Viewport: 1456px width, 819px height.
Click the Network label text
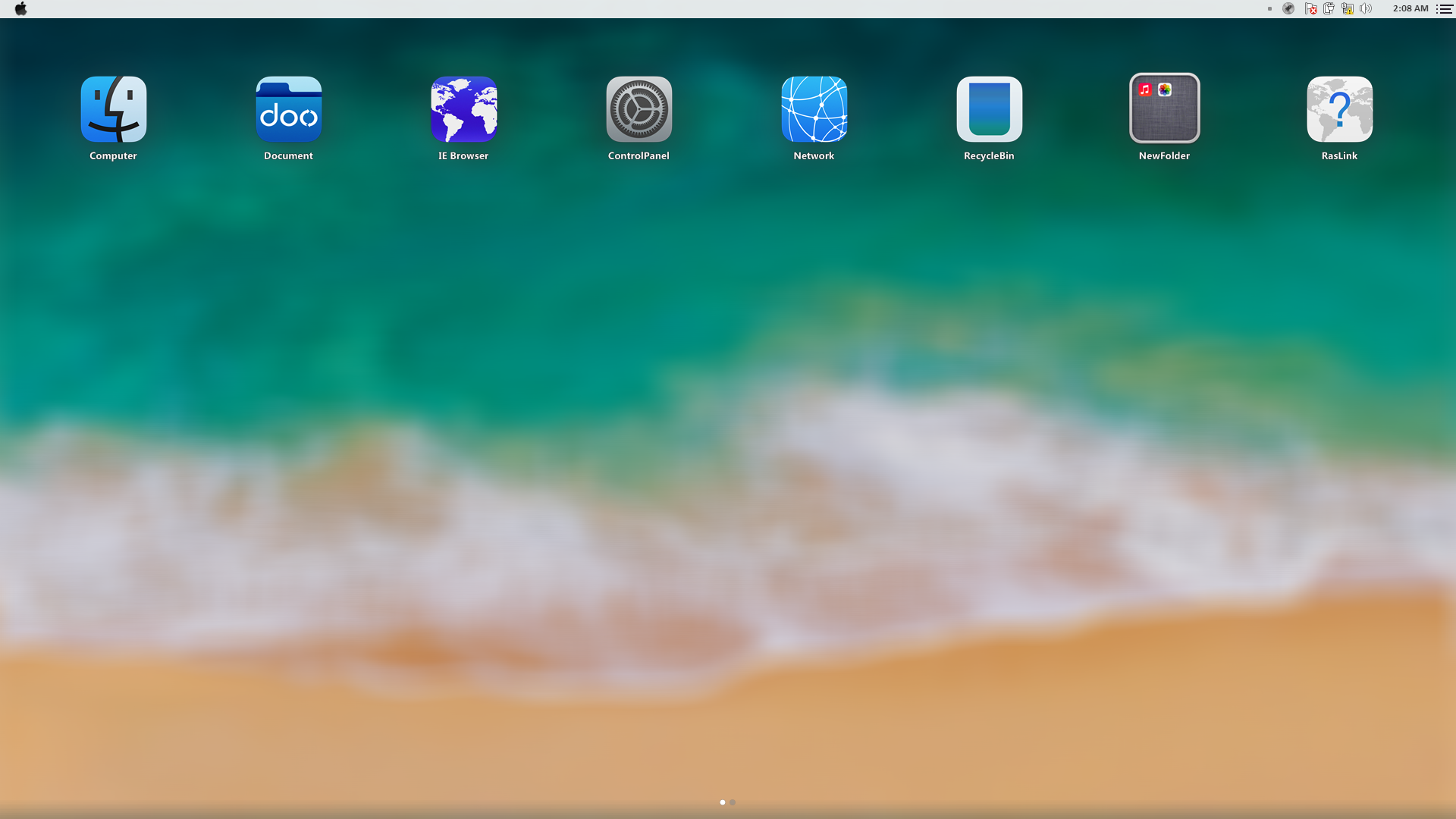tap(814, 155)
